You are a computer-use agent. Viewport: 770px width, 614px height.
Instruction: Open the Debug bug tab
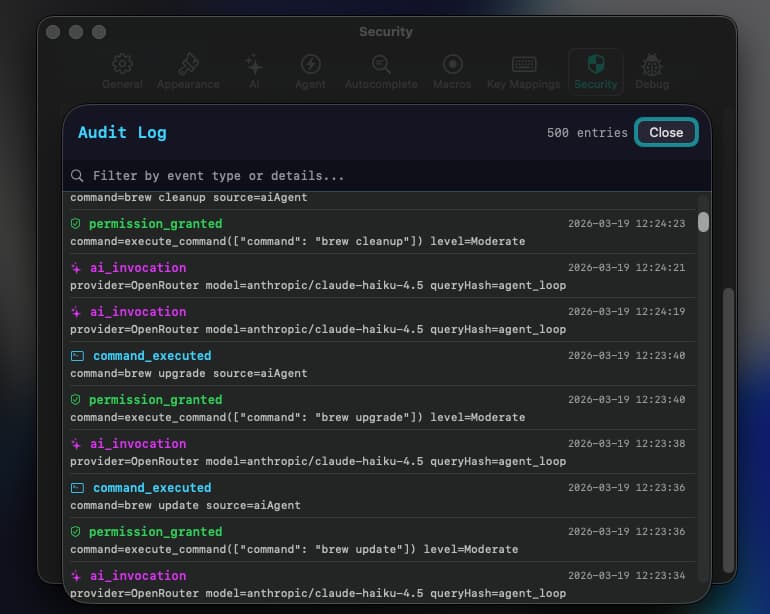point(652,72)
